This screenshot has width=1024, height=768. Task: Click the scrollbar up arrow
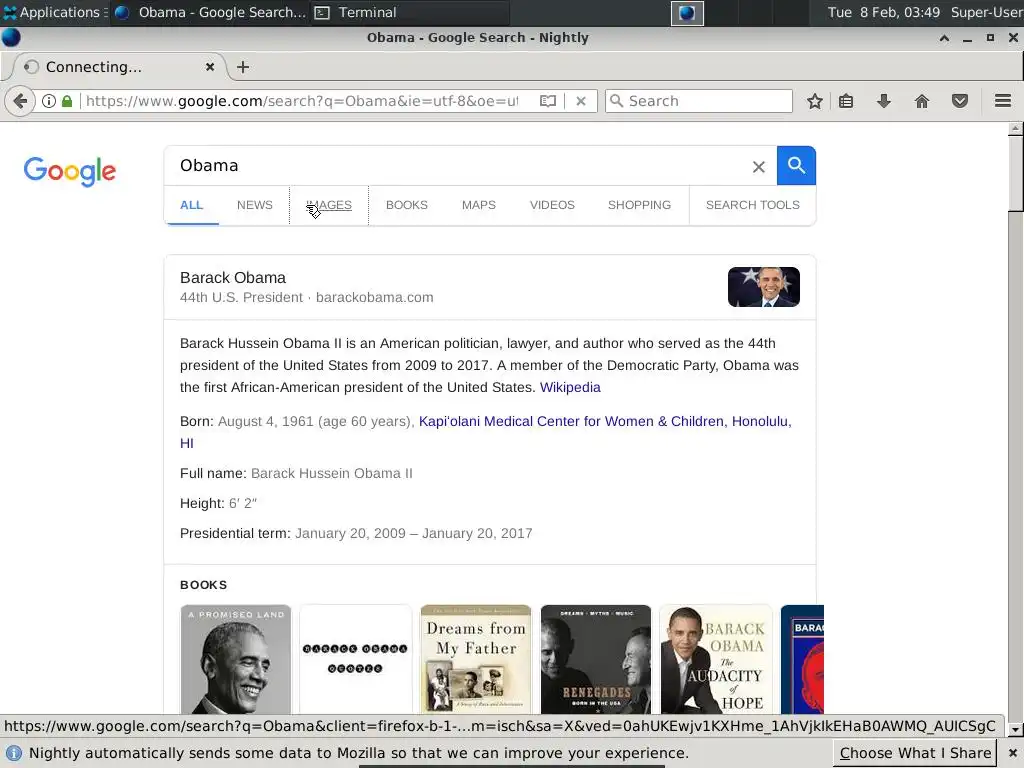pos(1016,129)
